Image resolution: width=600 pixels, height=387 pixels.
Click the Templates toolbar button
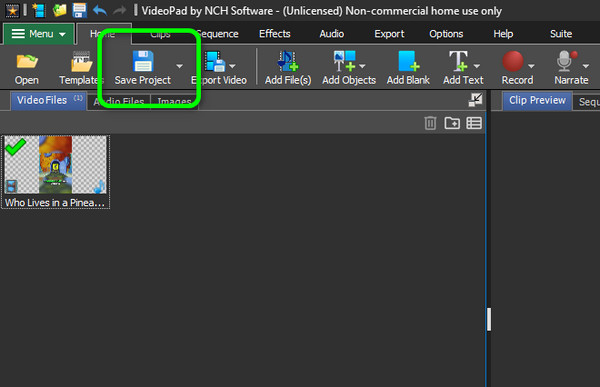tap(81, 69)
